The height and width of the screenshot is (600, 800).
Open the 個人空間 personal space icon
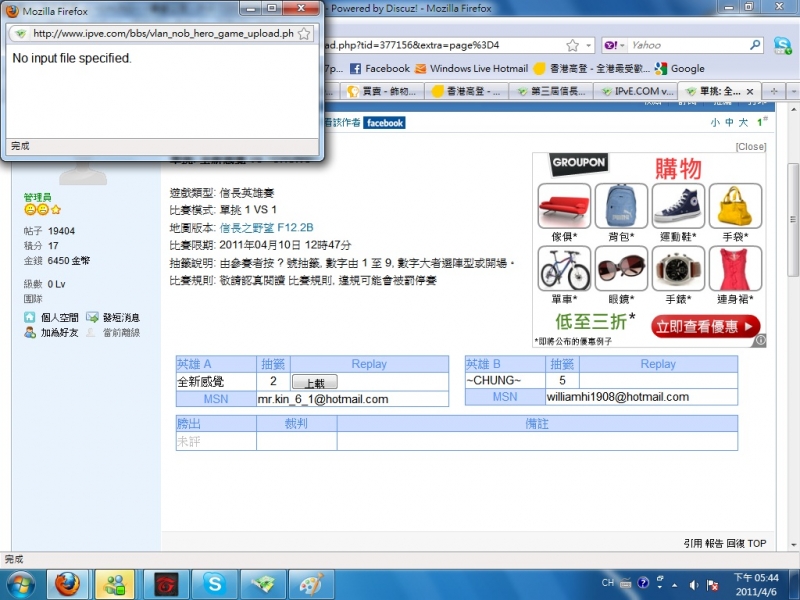tap(31, 316)
